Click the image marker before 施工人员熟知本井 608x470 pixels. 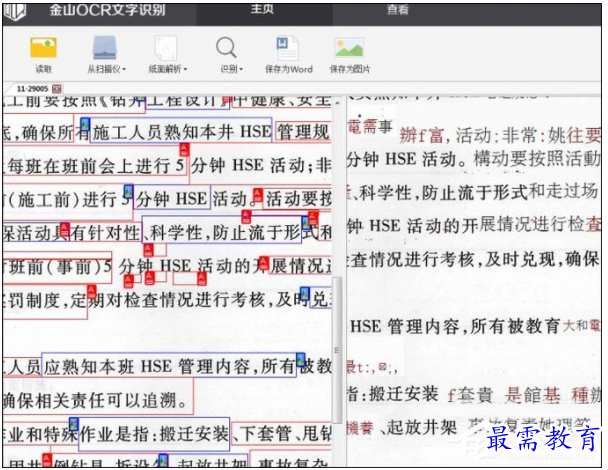85,124
